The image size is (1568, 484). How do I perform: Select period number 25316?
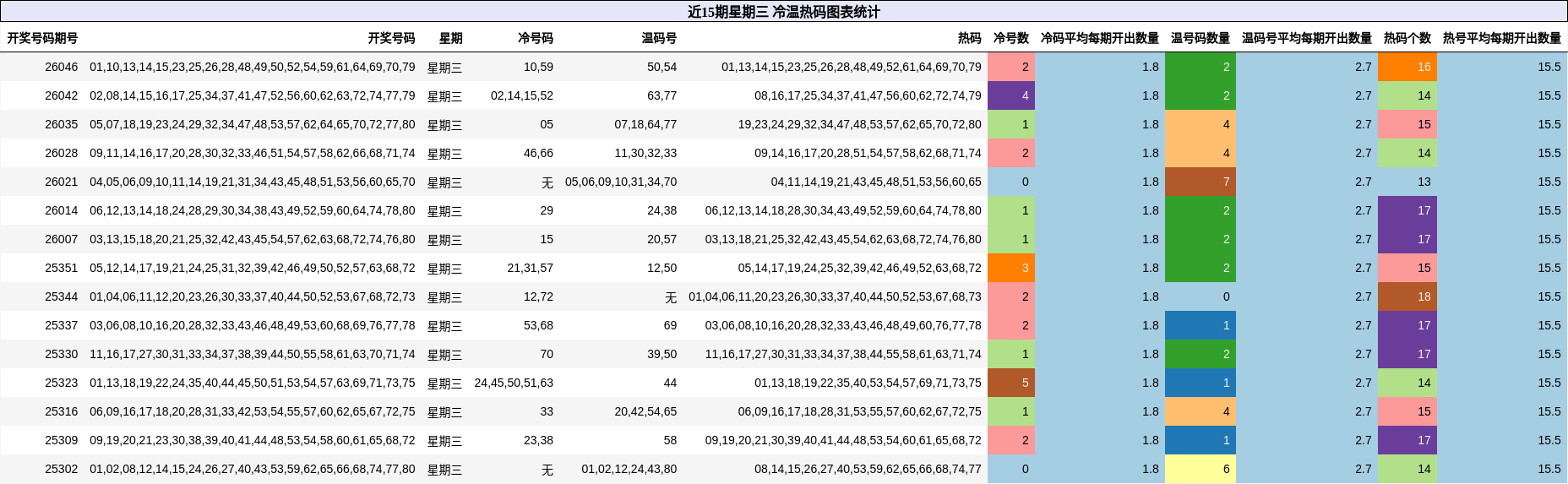point(61,411)
